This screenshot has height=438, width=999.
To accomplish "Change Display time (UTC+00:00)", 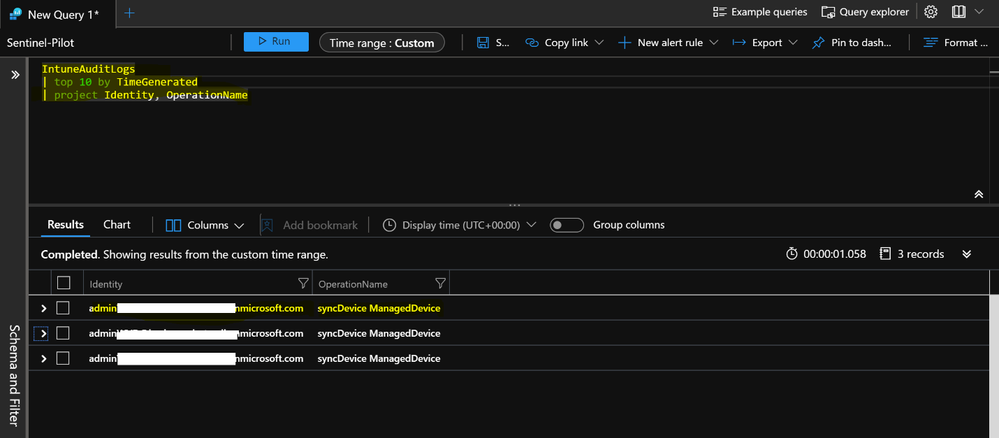I will 459,225.
